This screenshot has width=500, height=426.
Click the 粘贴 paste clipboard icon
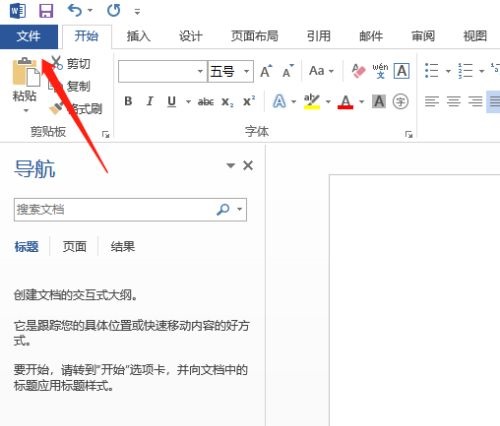pos(26,72)
